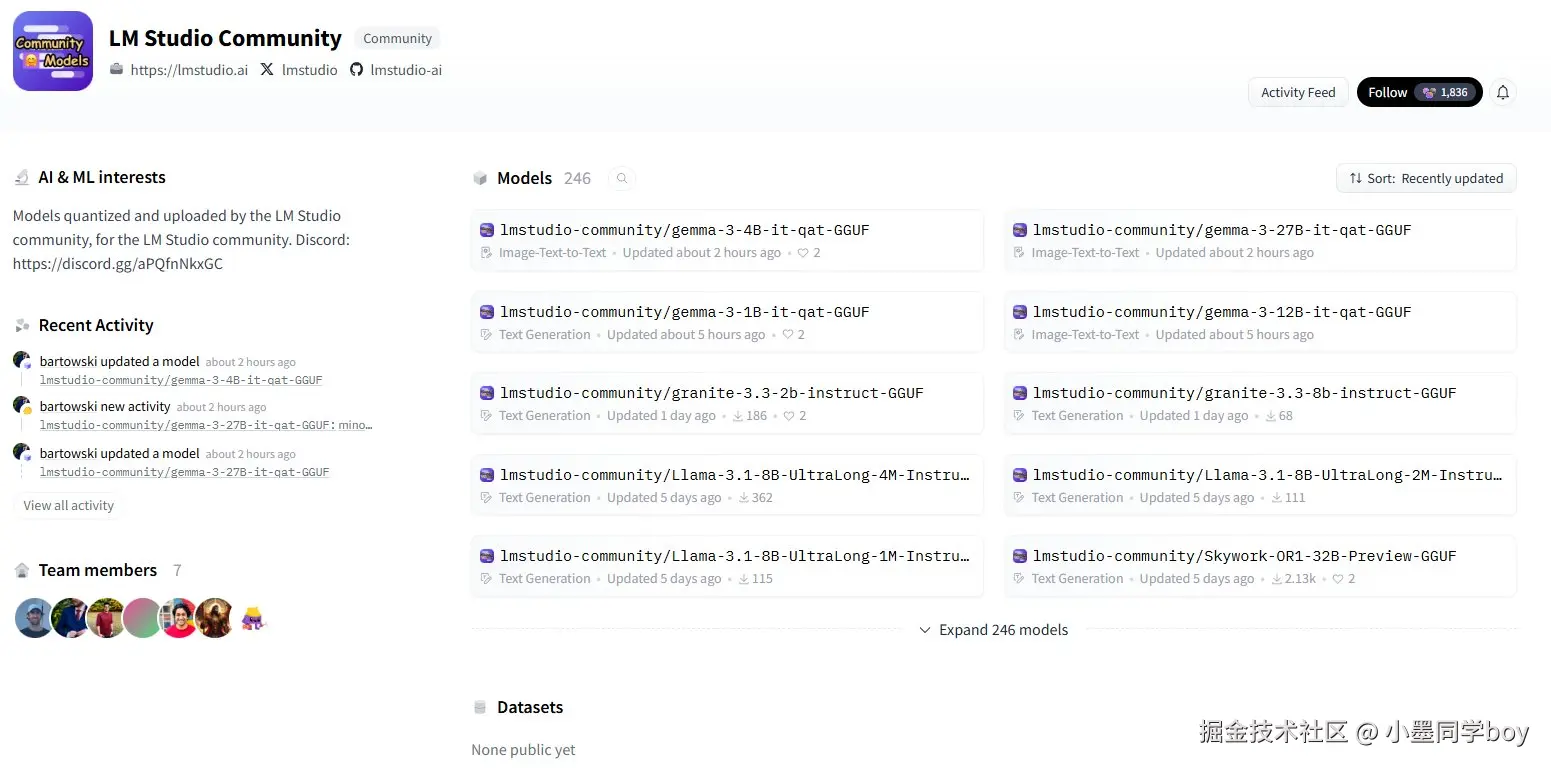Open Skywork-OR1-32B-Preview-GGUF model
1551x768 pixels.
tap(1260, 566)
